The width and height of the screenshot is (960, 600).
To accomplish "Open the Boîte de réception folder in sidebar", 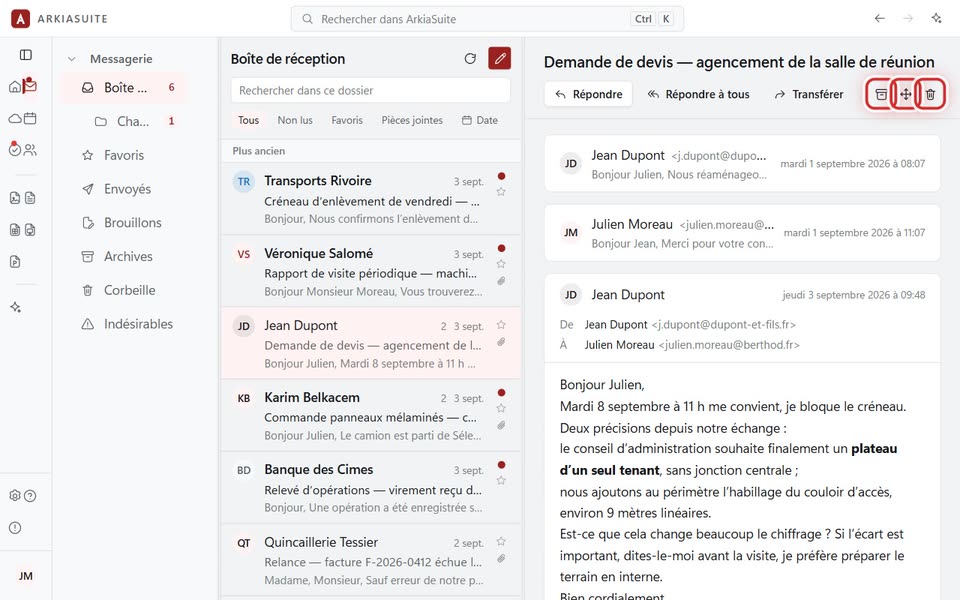I will [124, 88].
